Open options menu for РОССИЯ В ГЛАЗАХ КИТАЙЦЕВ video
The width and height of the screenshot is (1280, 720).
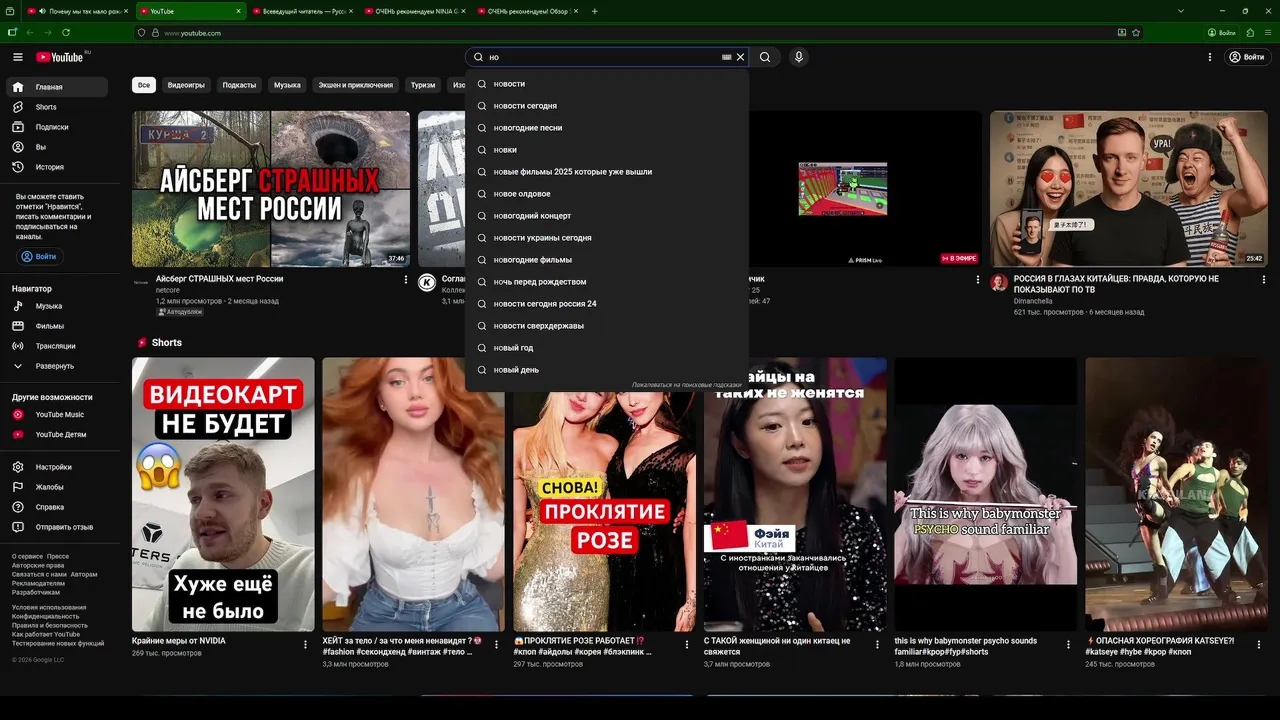click(x=1264, y=280)
